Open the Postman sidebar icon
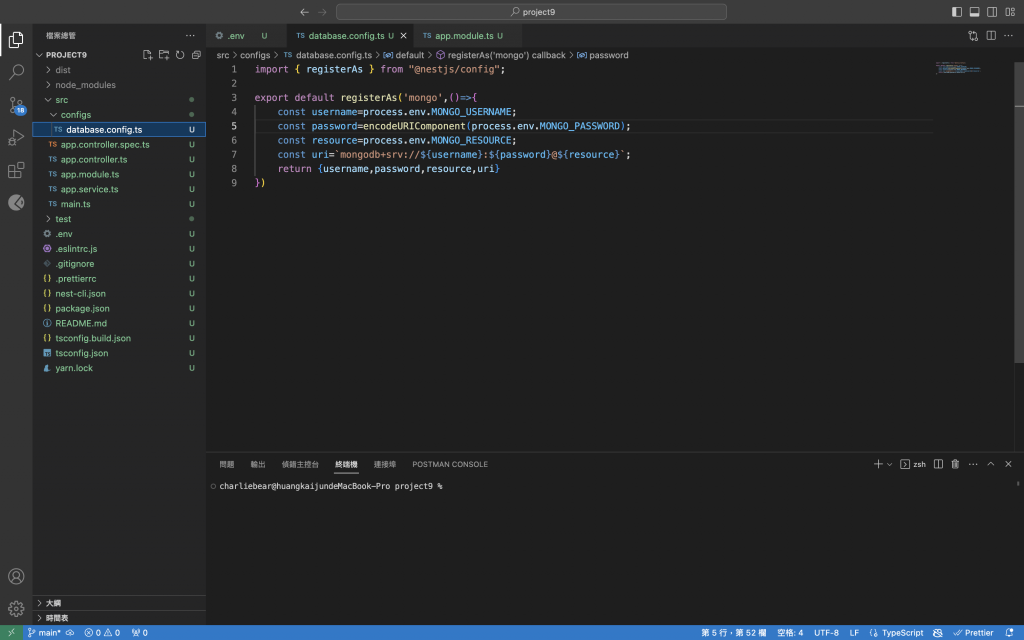1024x640 pixels. coord(16,202)
